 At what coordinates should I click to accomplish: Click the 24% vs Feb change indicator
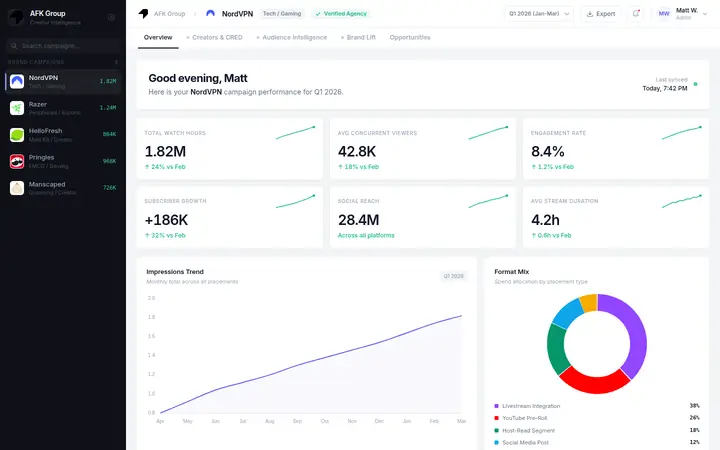click(x=165, y=167)
